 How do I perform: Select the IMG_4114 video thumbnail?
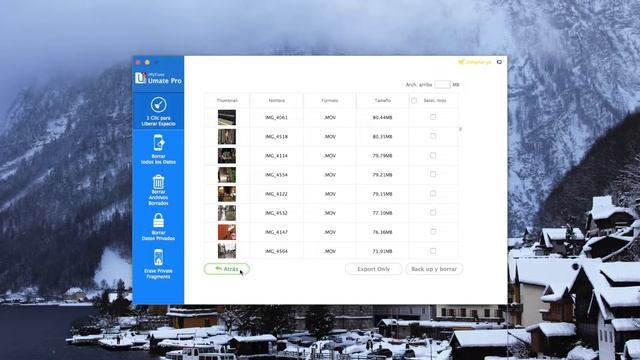click(227, 156)
